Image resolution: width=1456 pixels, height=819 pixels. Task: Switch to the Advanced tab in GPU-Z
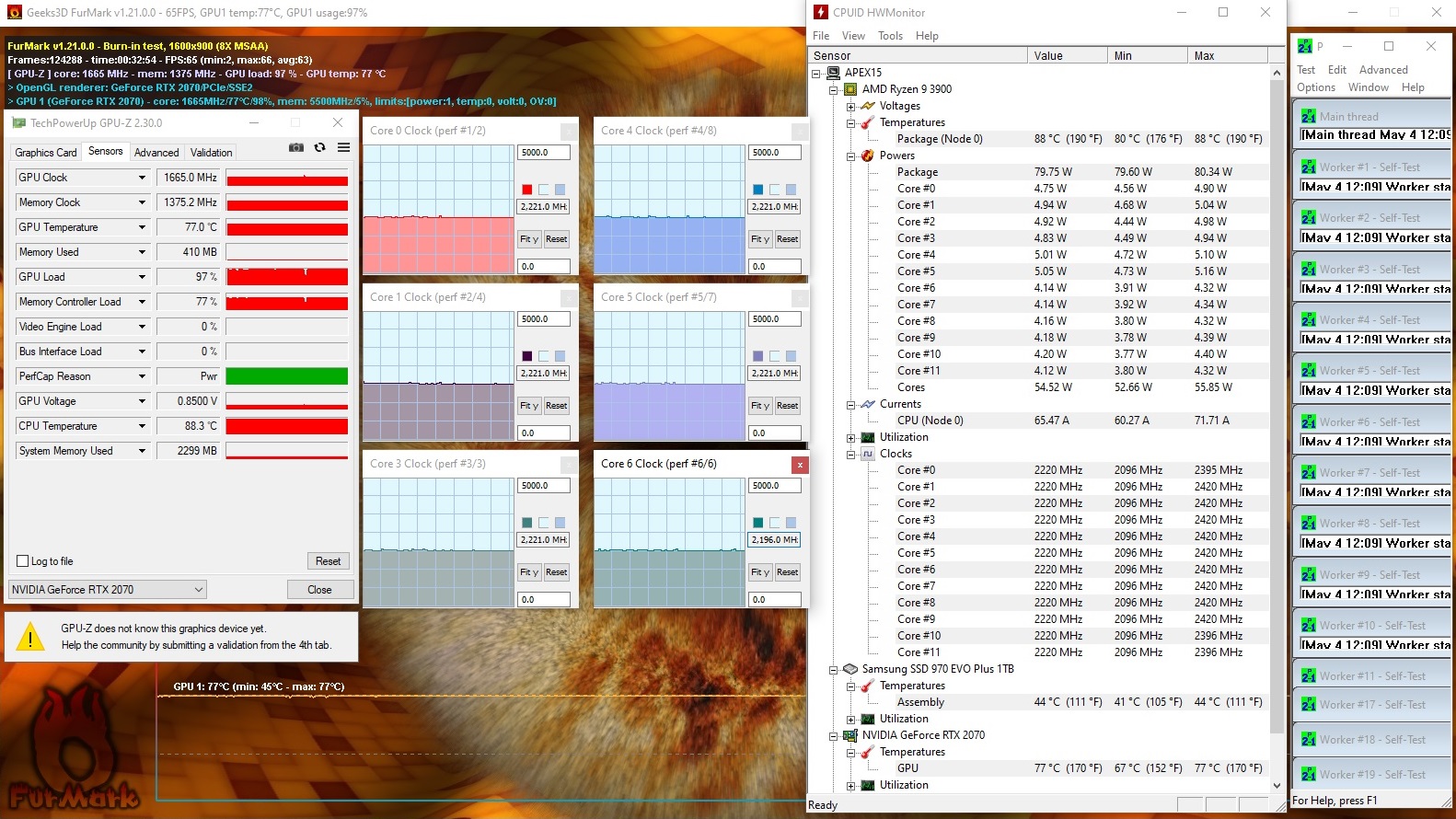(x=156, y=153)
